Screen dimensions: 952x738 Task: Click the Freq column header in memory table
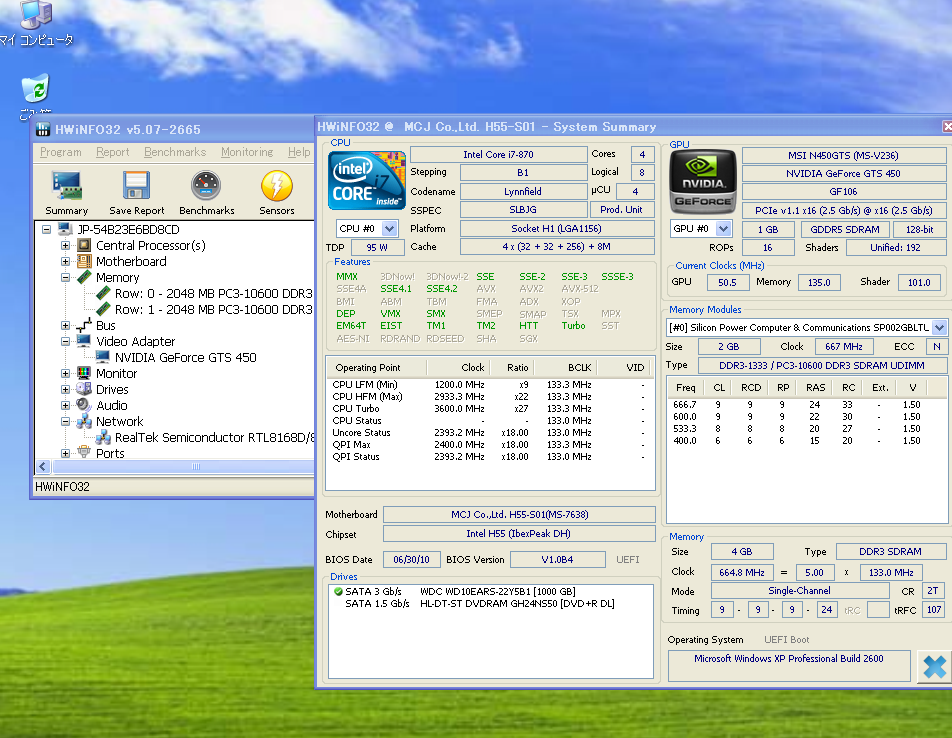pyautogui.click(x=685, y=387)
